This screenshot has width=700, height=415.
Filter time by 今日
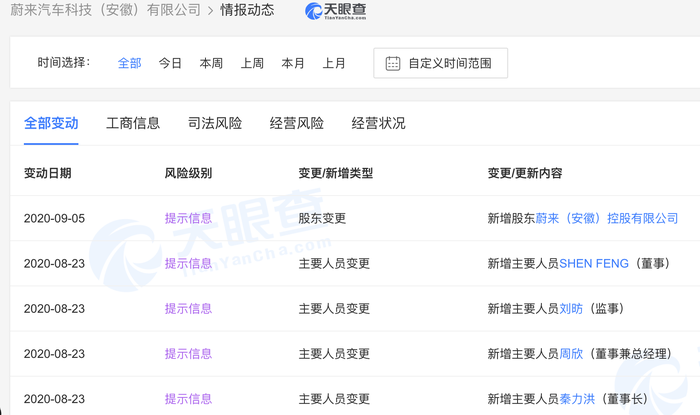170,63
